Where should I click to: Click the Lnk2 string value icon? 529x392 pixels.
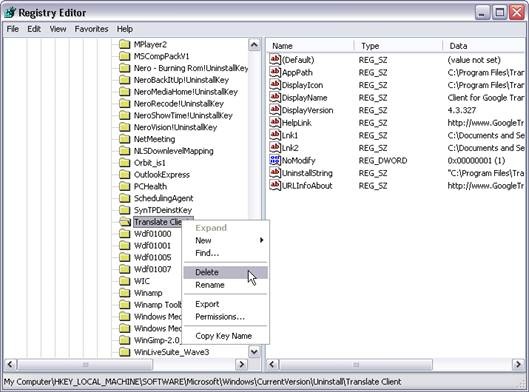275,147
